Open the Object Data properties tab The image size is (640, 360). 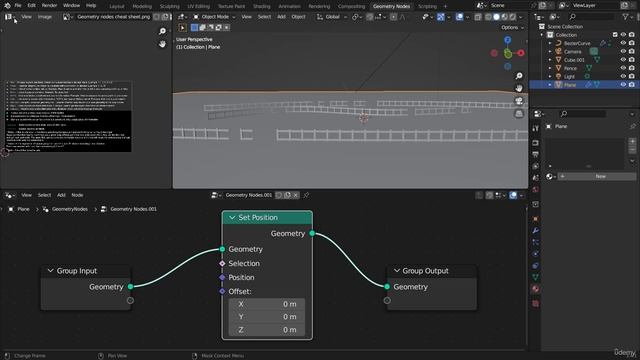point(536,277)
